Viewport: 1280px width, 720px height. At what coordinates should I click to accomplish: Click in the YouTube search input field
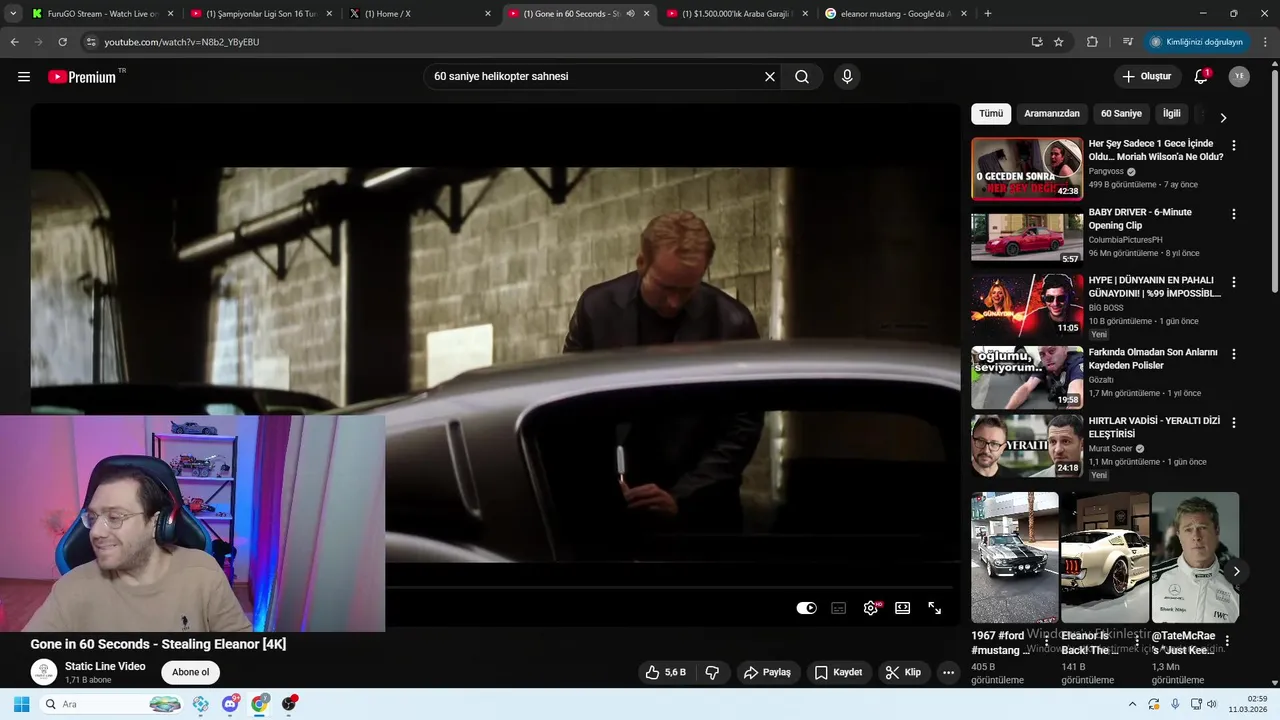(x=595, y=77)
